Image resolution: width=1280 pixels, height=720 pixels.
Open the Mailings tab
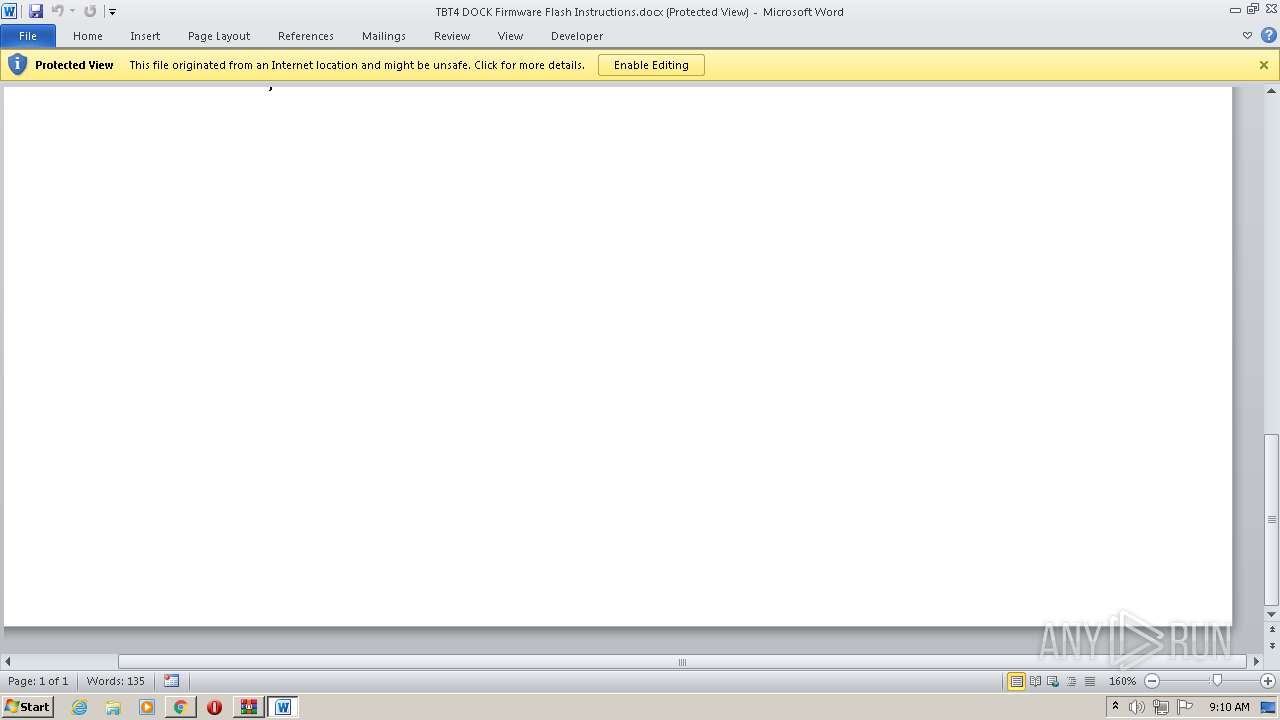coord(384,36)
